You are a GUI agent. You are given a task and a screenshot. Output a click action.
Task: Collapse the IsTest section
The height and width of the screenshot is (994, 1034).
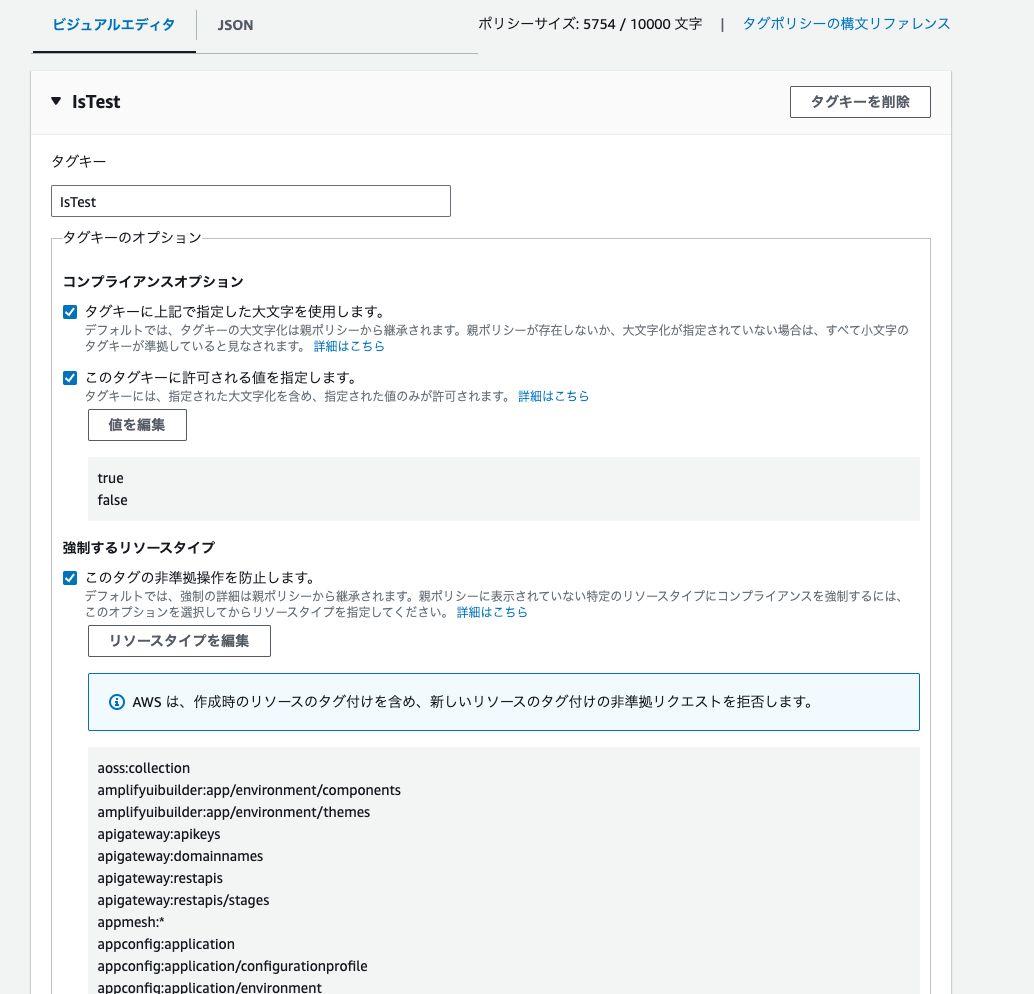point(56,101)
